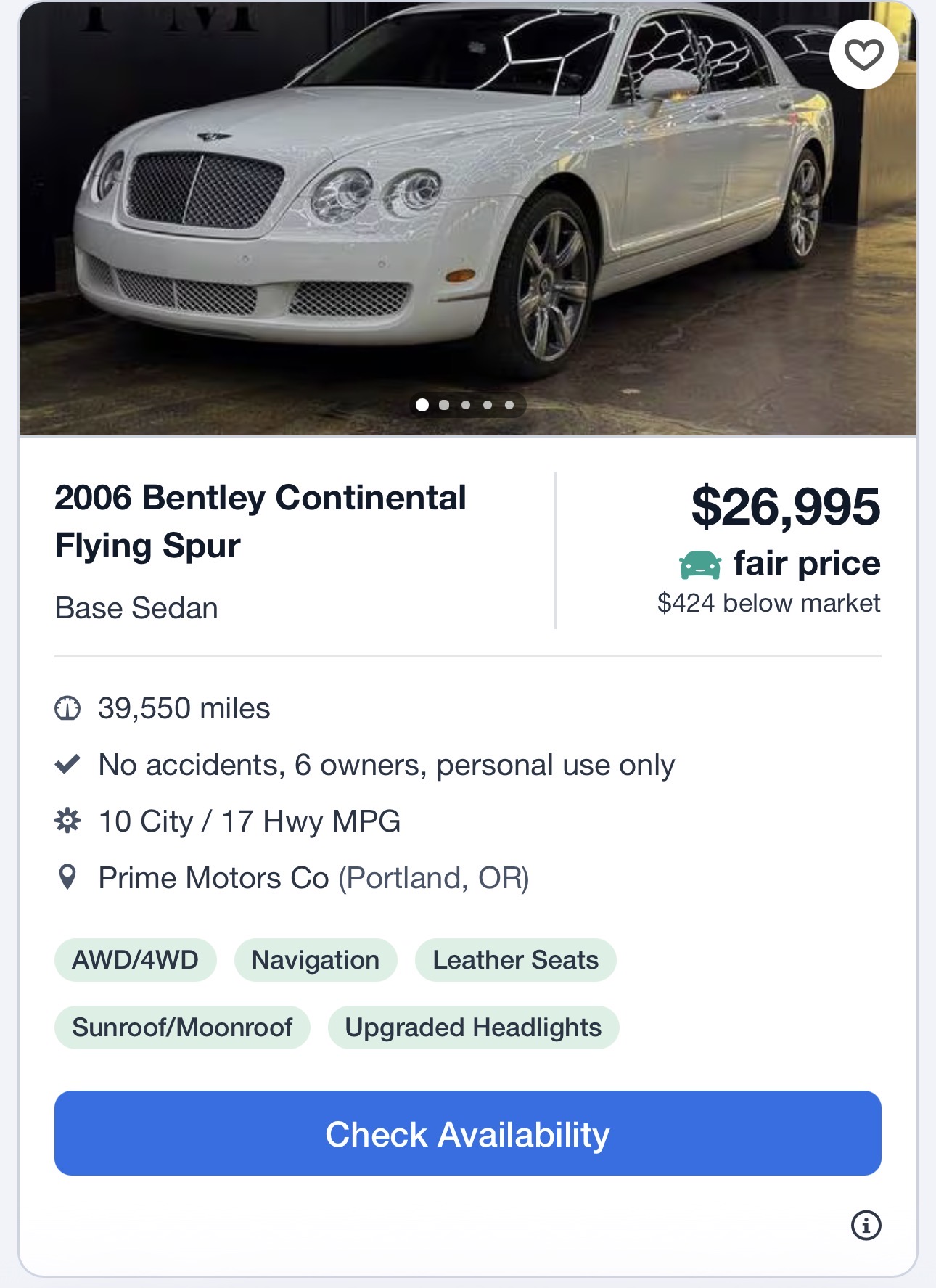This screenshot has width=936, height=1288.
Task: Click the dealer location pin icon
Action: coord(67,877)
